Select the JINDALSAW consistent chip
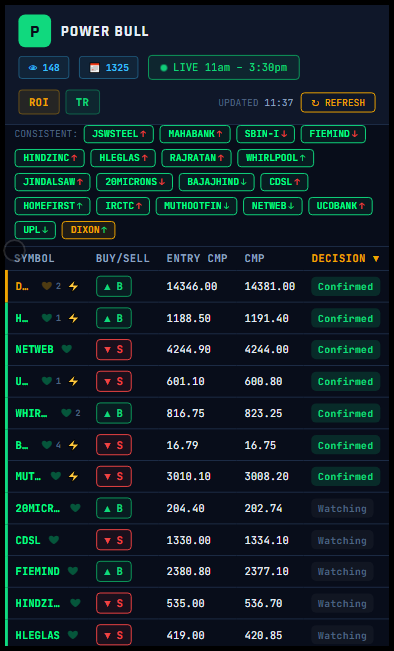The image size is (394, 651). click(52, 182)
